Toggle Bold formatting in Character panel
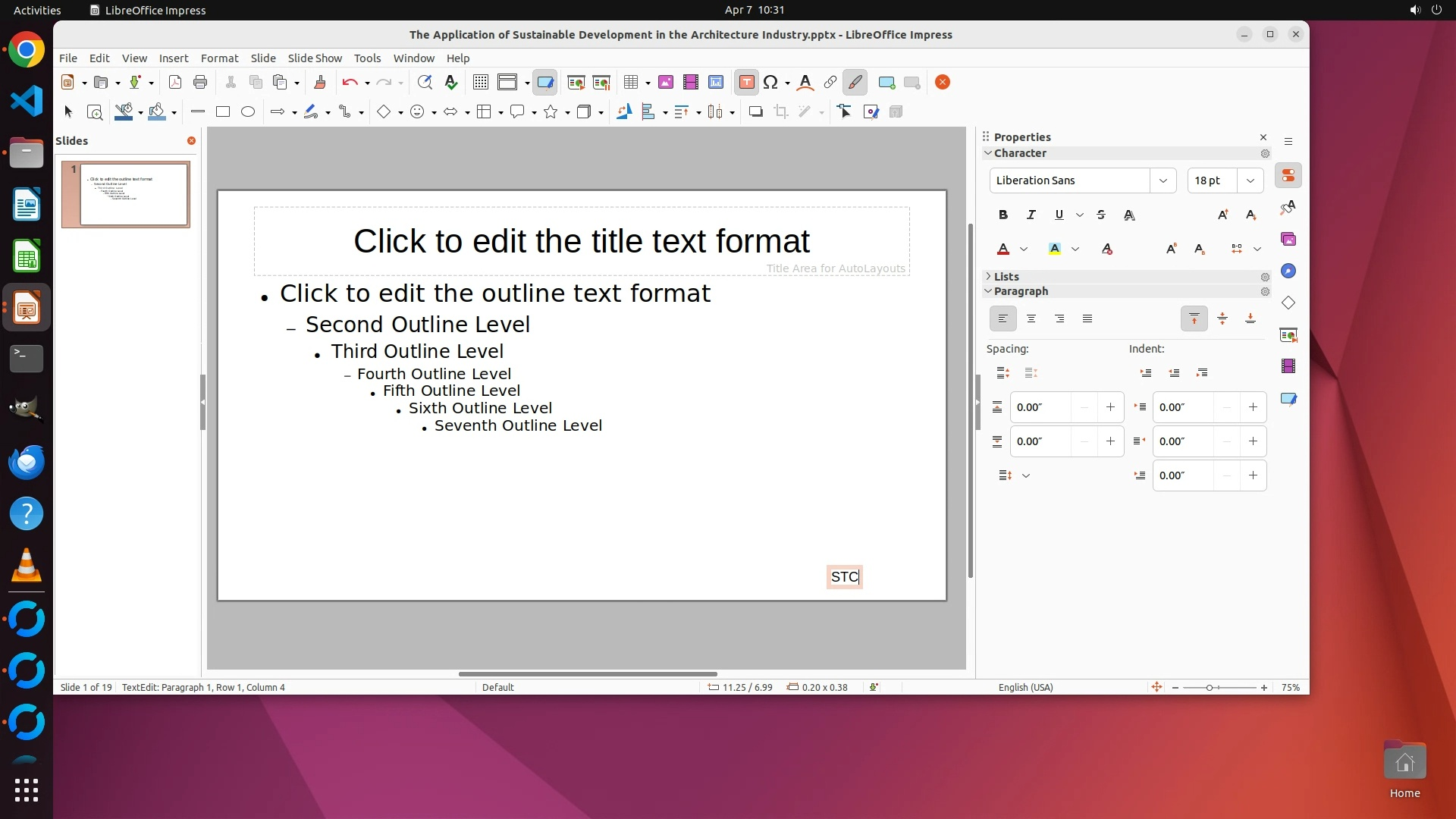The image size is (1456, 819). [1003, 215]
